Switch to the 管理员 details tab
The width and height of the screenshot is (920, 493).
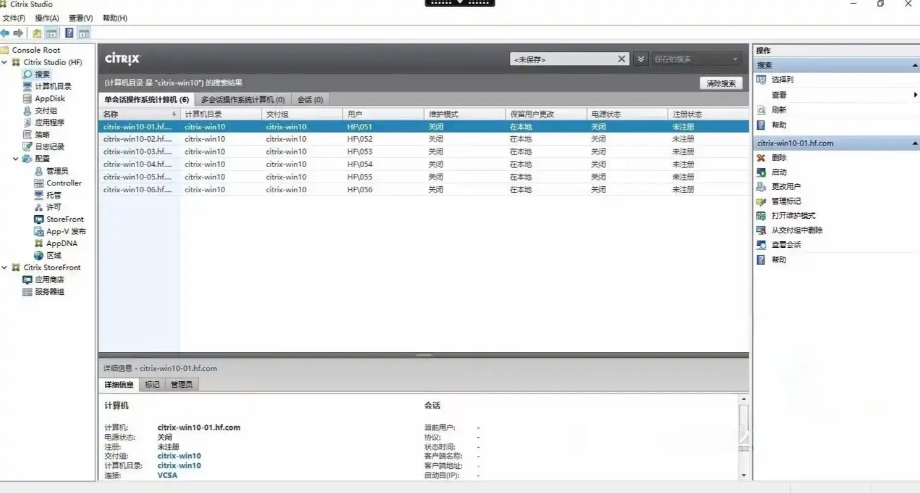tap(181, 384)
